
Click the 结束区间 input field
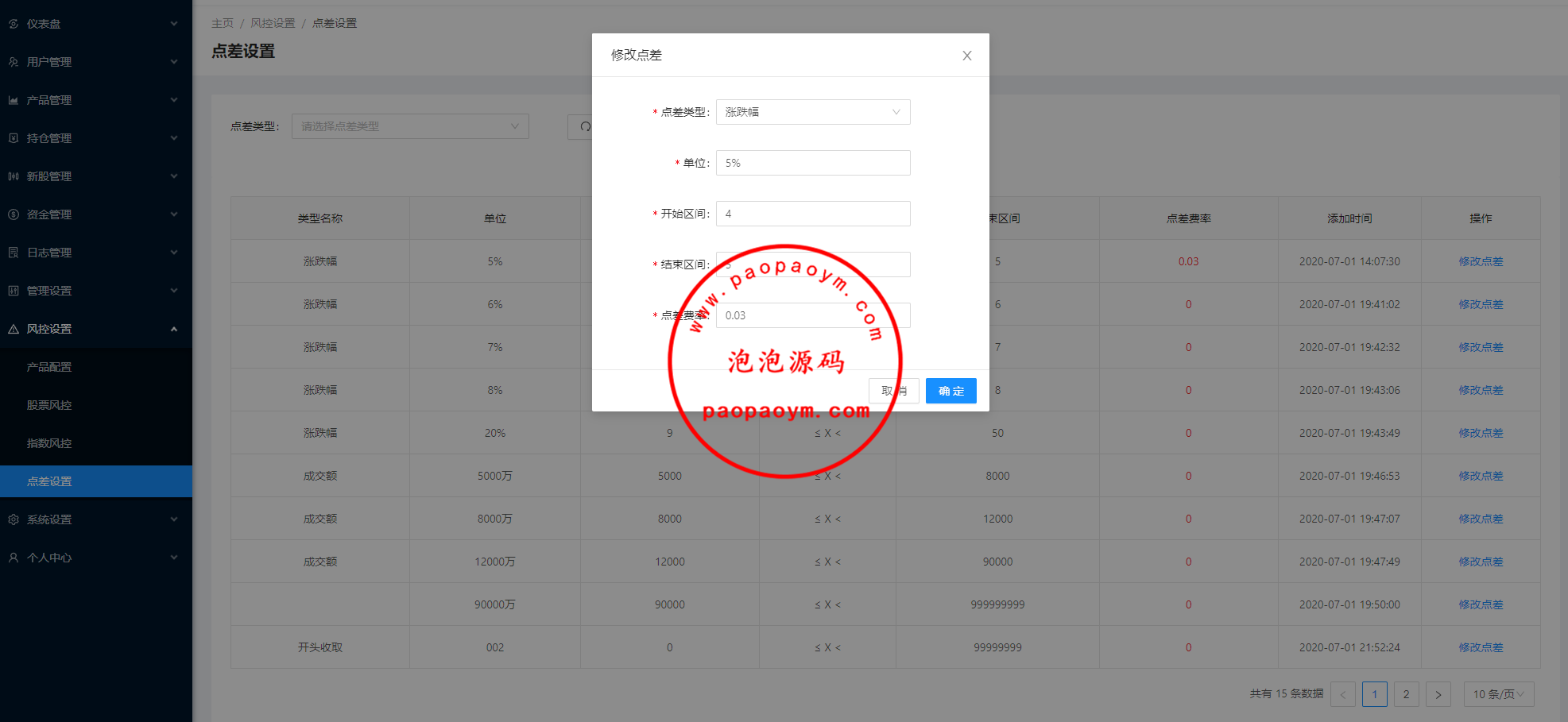tap(813, 264)
